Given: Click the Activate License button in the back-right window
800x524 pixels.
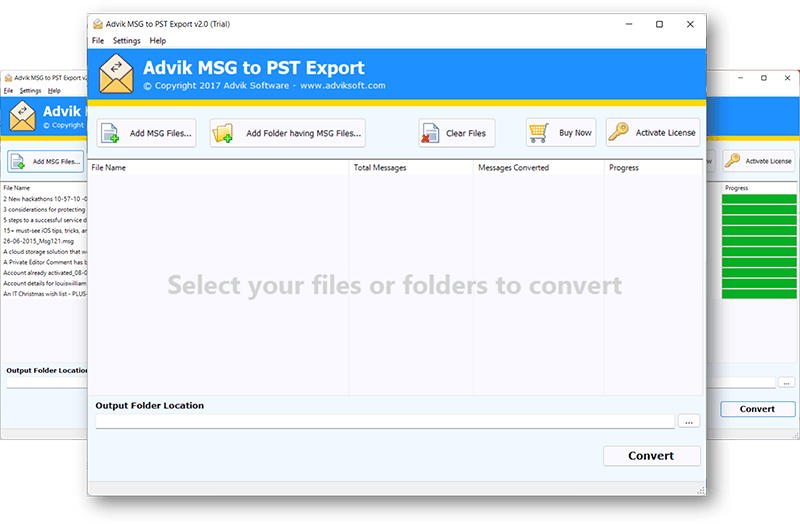Looking at the screenshot, I should coord(758,161).
